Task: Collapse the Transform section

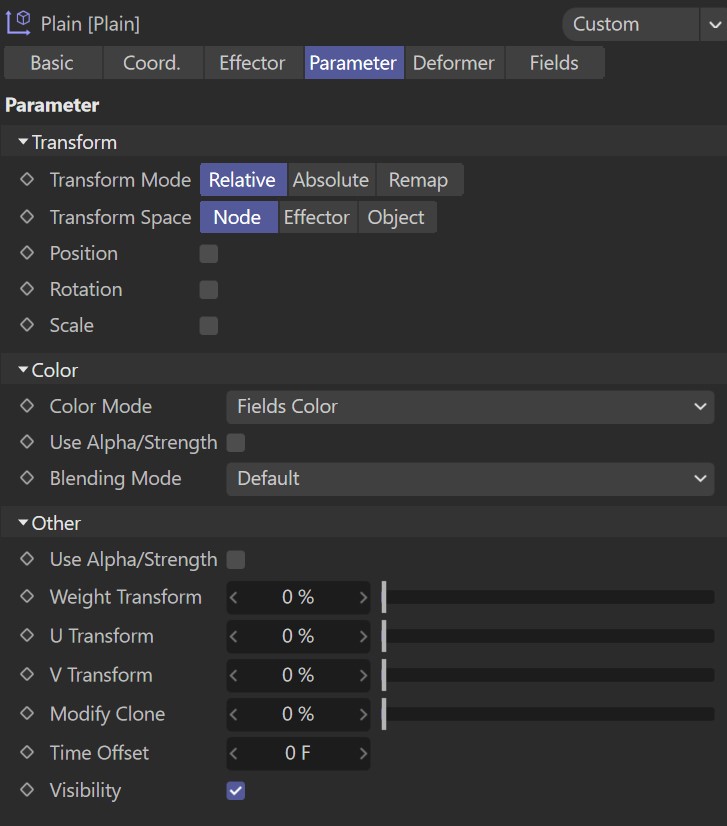Action: tap(23, 143)
